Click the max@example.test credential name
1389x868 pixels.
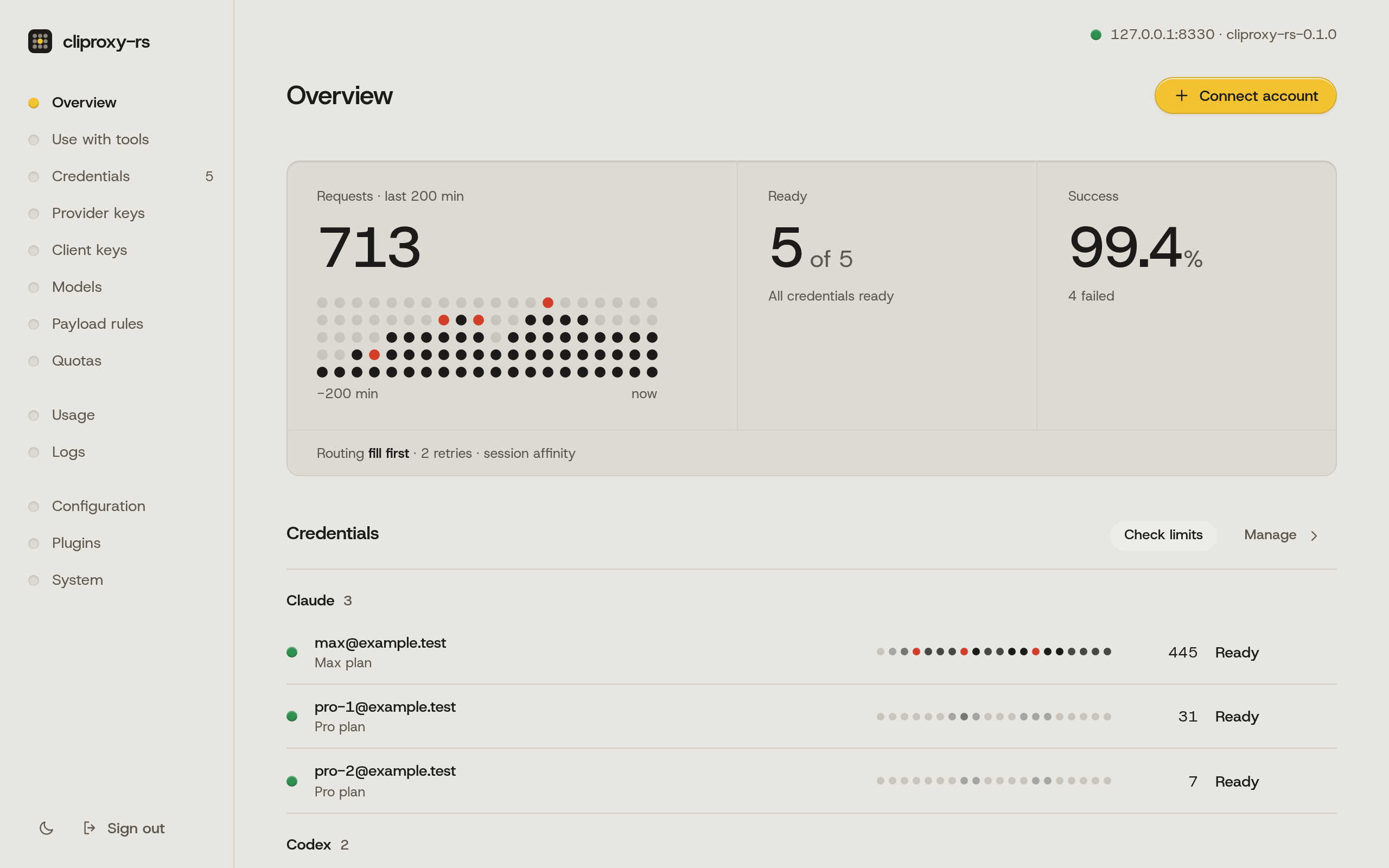coord(380,642)
